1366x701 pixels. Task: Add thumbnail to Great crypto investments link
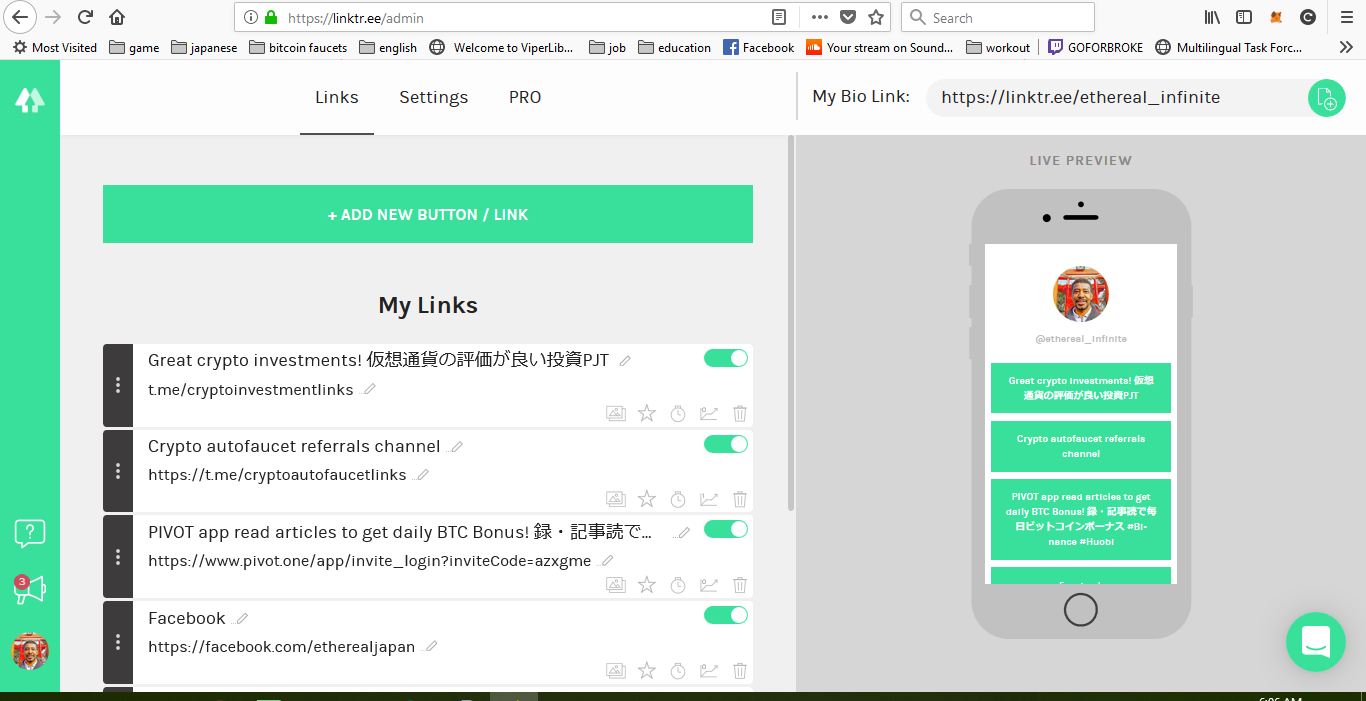click(x=616, y=413)
